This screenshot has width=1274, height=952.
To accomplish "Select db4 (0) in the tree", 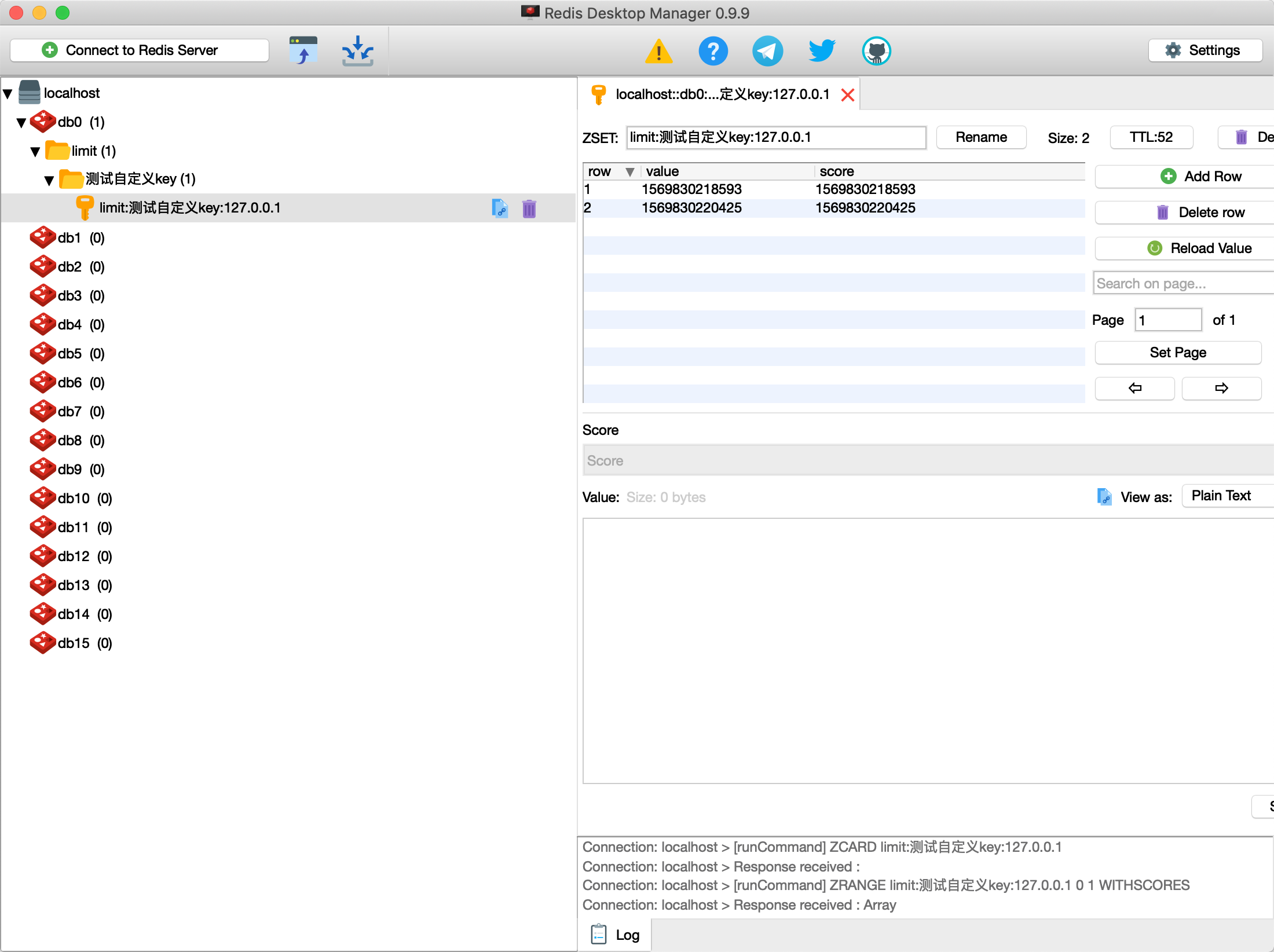I will click(81, 324).
